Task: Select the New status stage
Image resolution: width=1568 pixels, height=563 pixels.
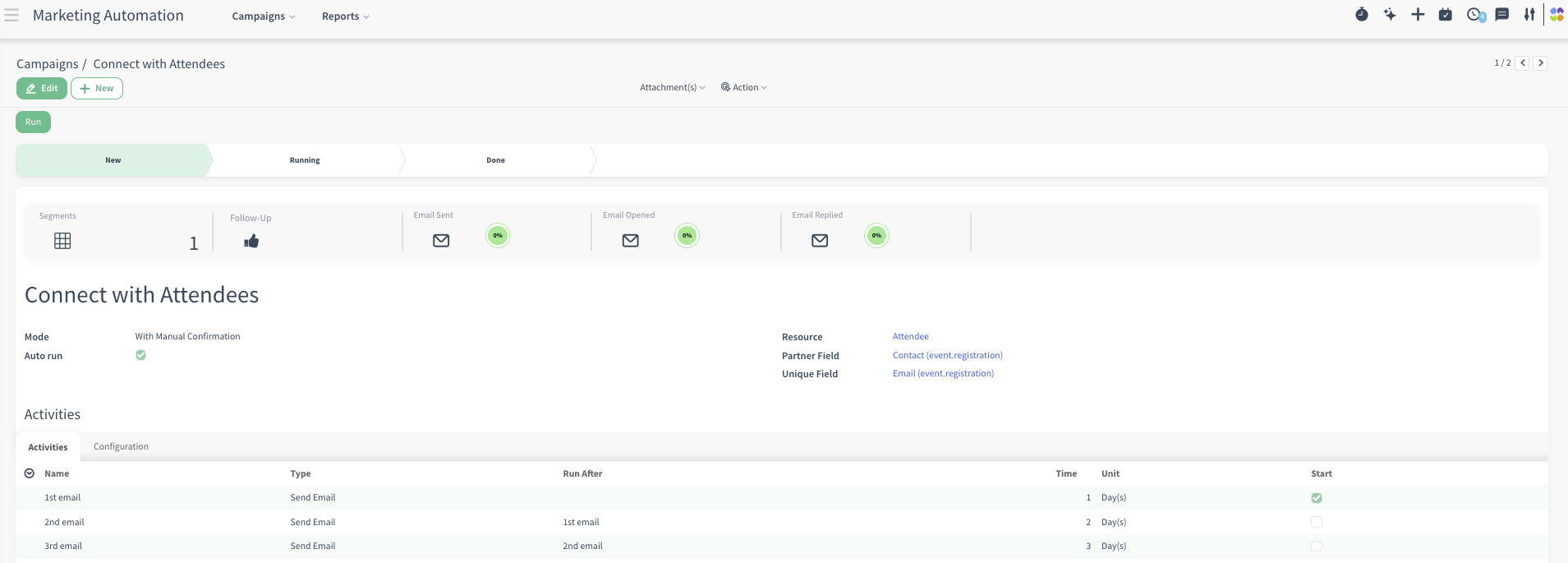Action: (113, 160)
